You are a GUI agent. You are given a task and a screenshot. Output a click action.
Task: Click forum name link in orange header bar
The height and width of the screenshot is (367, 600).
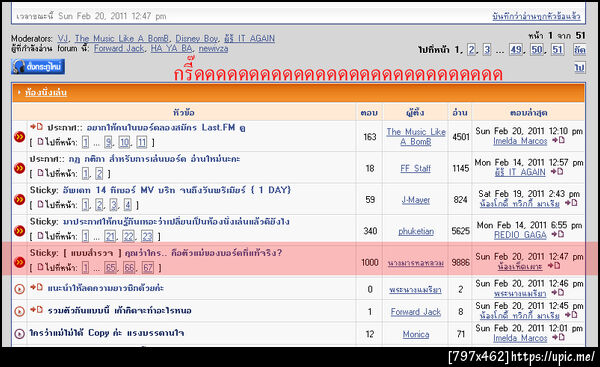coord(46,93)
